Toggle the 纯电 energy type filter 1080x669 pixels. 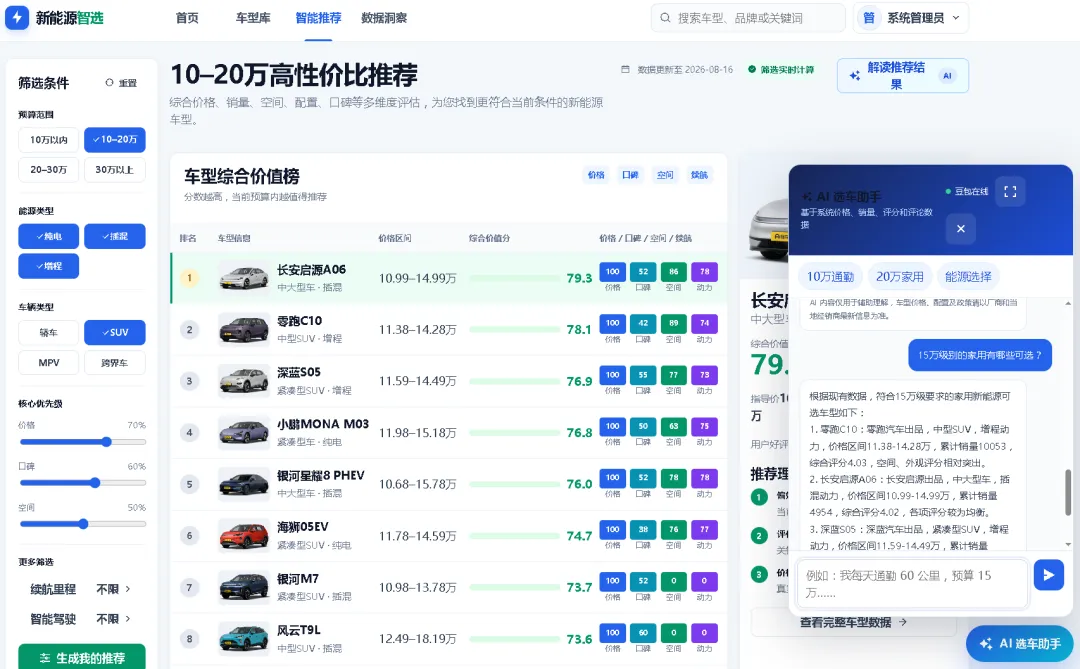coord(48,236)
